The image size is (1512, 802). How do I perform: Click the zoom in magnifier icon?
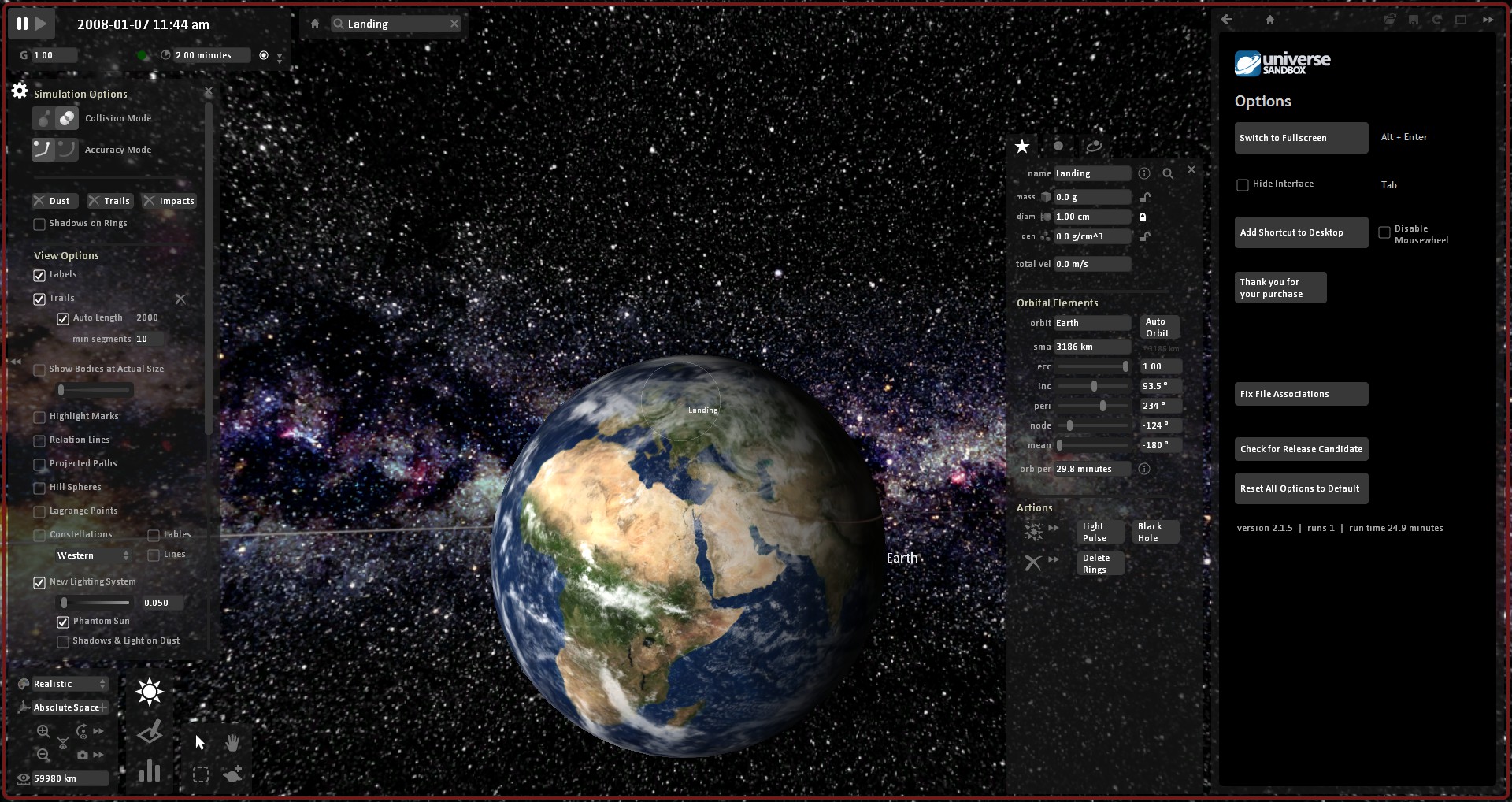point(43,731)
